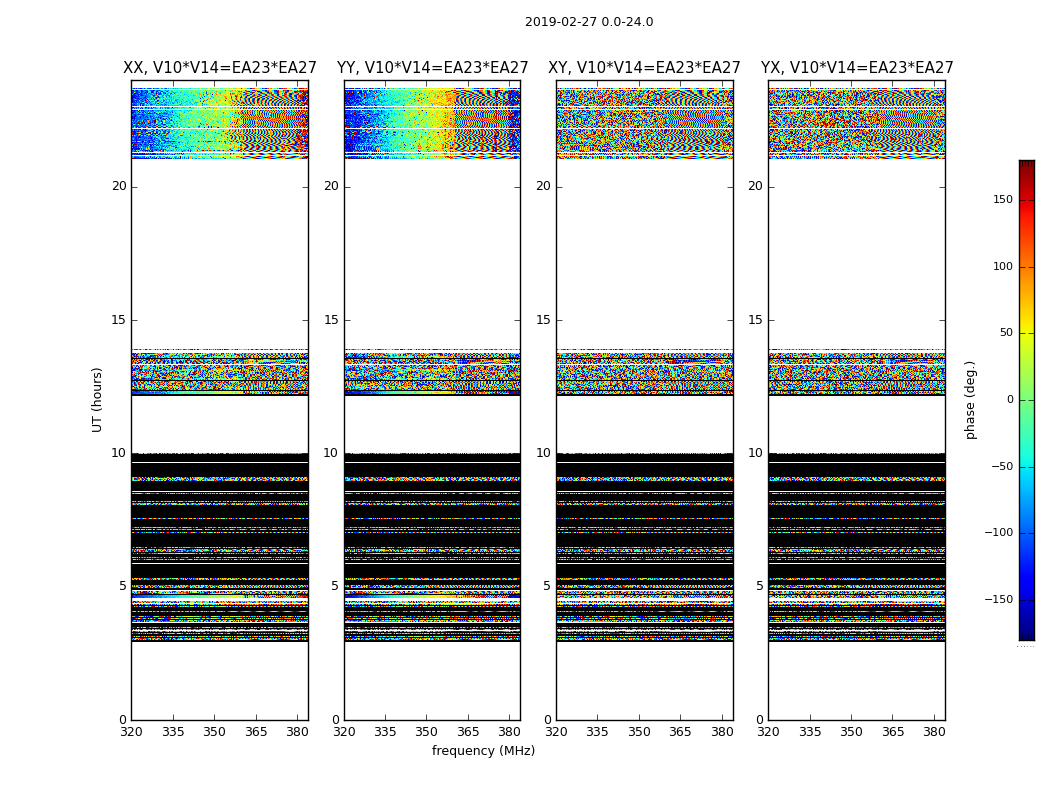Click the XY subplot title text
The width and height of the screenshot is (1050, 800).
(644, 68)
